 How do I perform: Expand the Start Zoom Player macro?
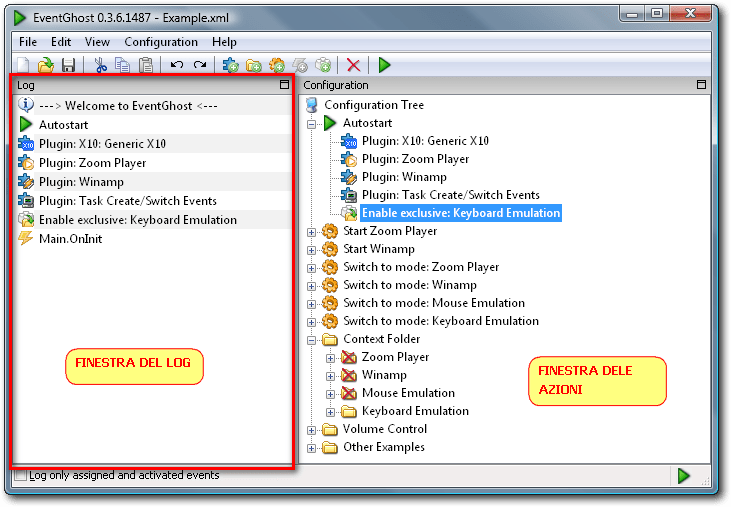pos(311,232)
